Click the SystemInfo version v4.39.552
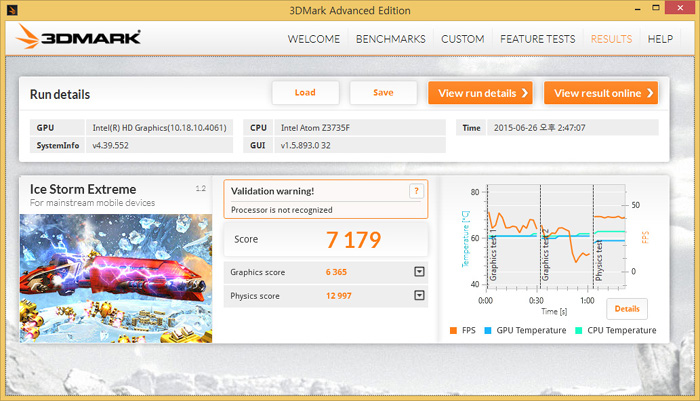 [x=159, y=145]
